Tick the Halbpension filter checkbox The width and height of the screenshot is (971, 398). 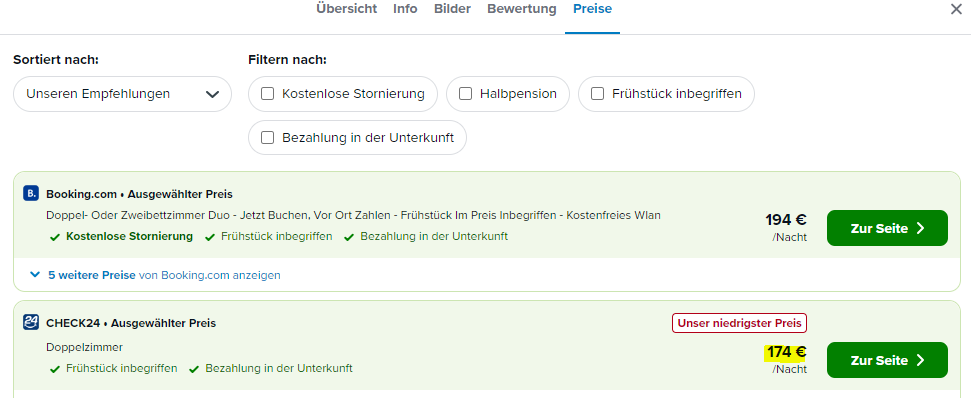(466, 94)
